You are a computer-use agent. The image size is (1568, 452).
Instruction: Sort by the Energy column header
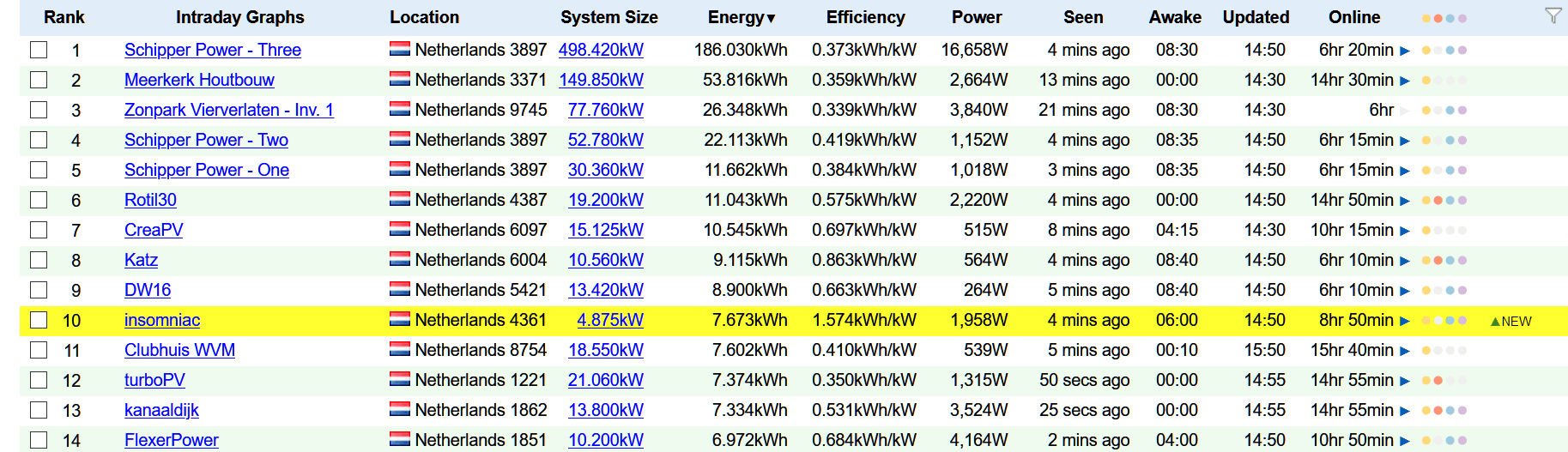click(x=742, y=17)
